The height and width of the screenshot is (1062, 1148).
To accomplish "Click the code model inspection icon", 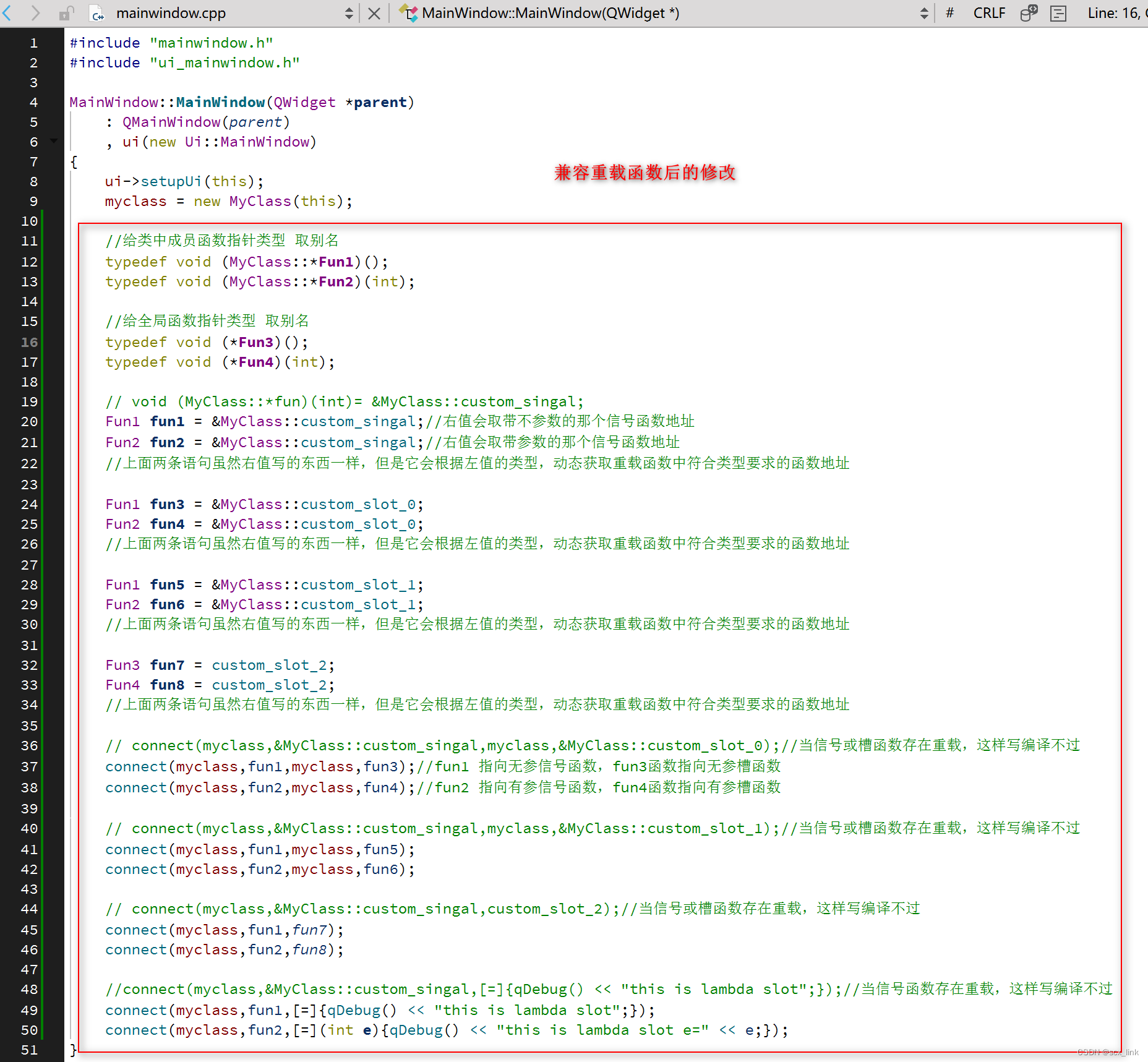I will (1029, 13).
